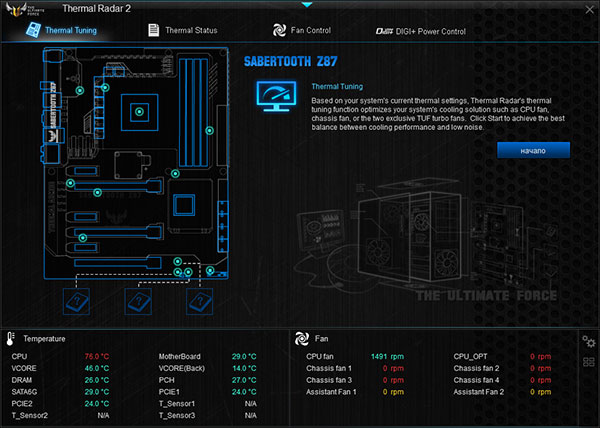The height and width of the screenshot is (428, 600).
Task: Click the thermometer Temperature panel icon
Action: click(x=10, y=339)
